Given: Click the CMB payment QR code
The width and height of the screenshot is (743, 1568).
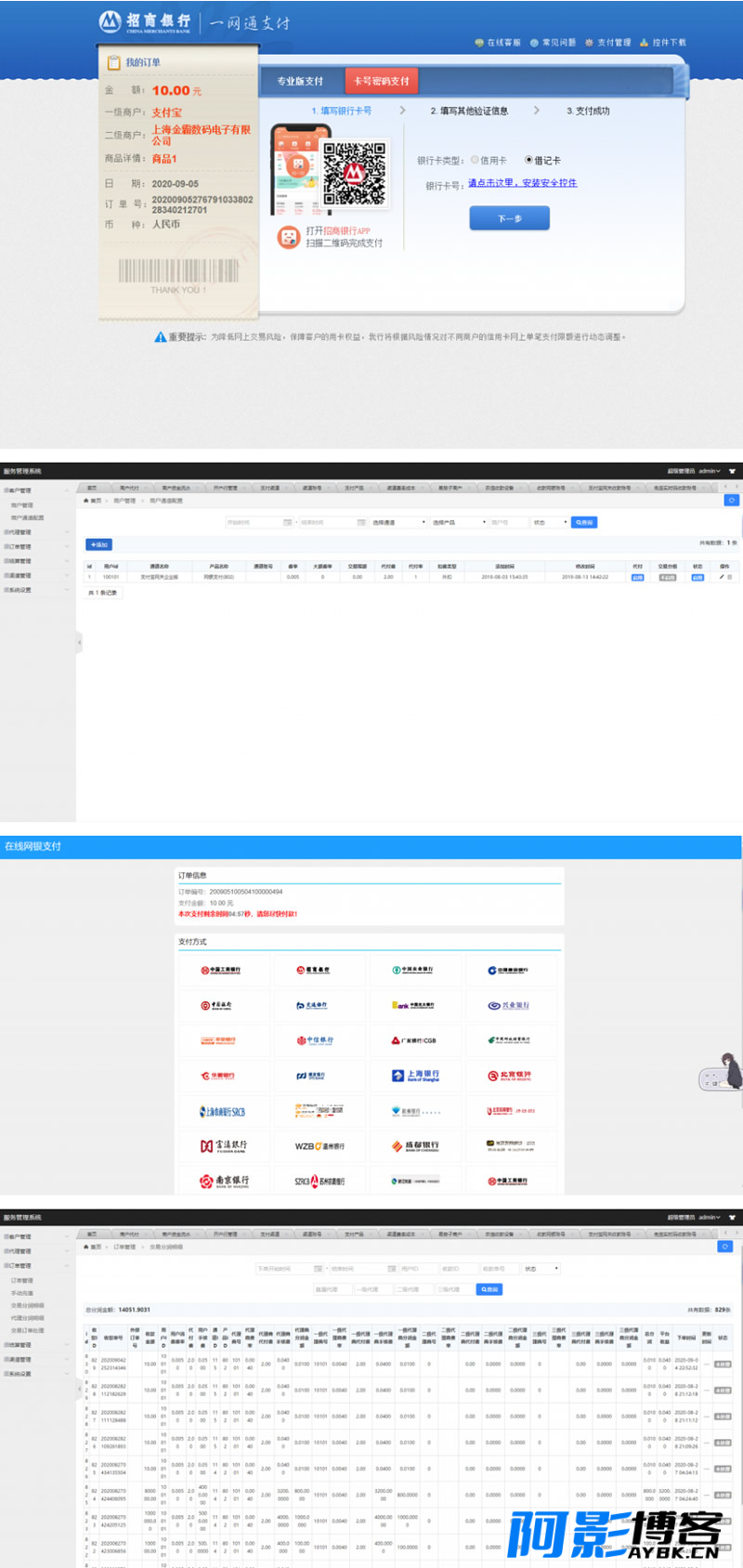Looking at the screenshot, I should click(x=354, y=173).
